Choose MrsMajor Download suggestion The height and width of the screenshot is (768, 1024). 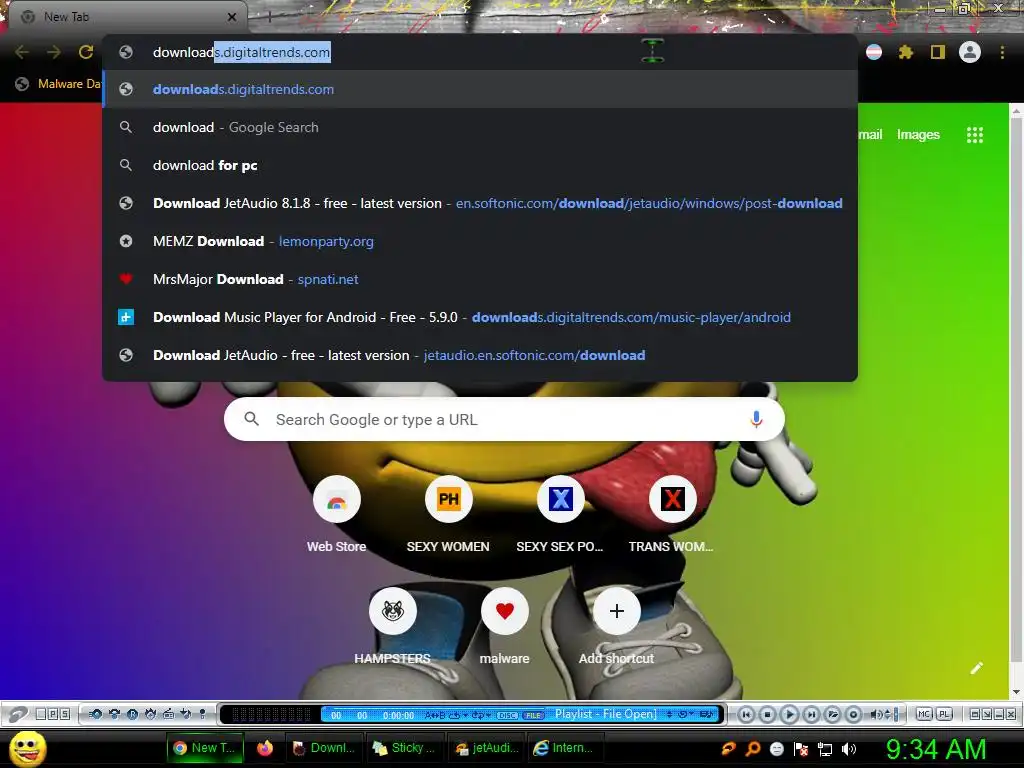point(480,279)
